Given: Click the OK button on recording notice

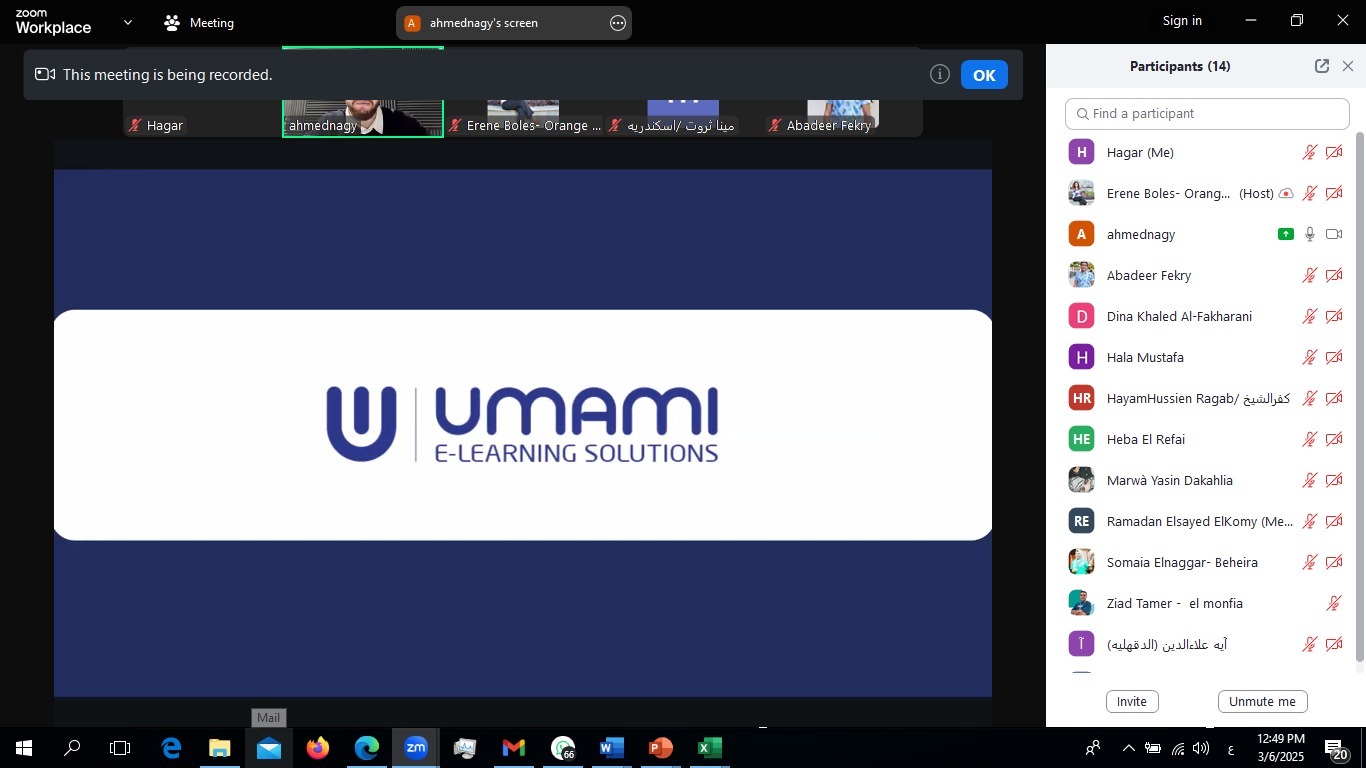Looking at the screenshot, I should tap(984, 75).
